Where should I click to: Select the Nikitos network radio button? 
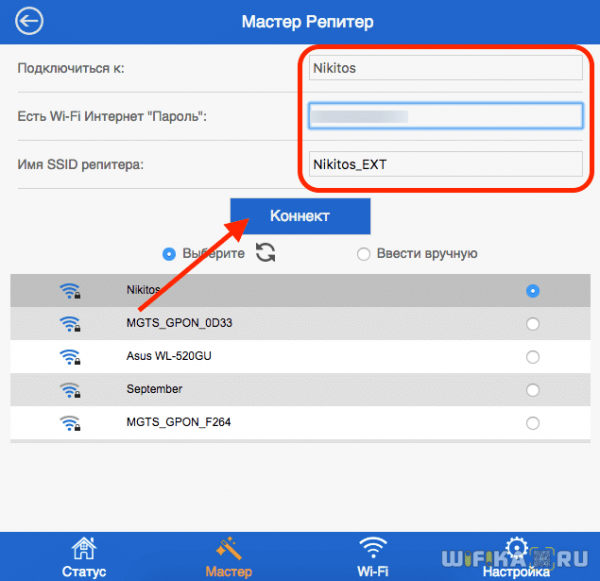(x=533, y=291)
